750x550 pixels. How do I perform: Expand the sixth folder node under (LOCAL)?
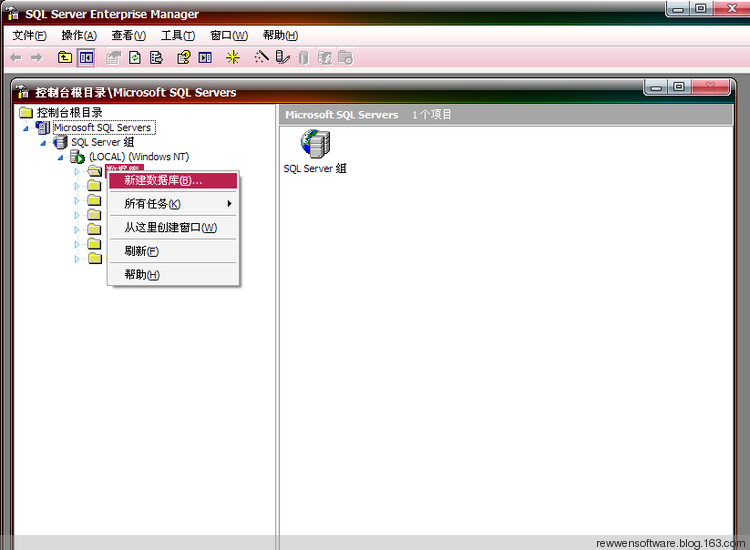point(77,244)
